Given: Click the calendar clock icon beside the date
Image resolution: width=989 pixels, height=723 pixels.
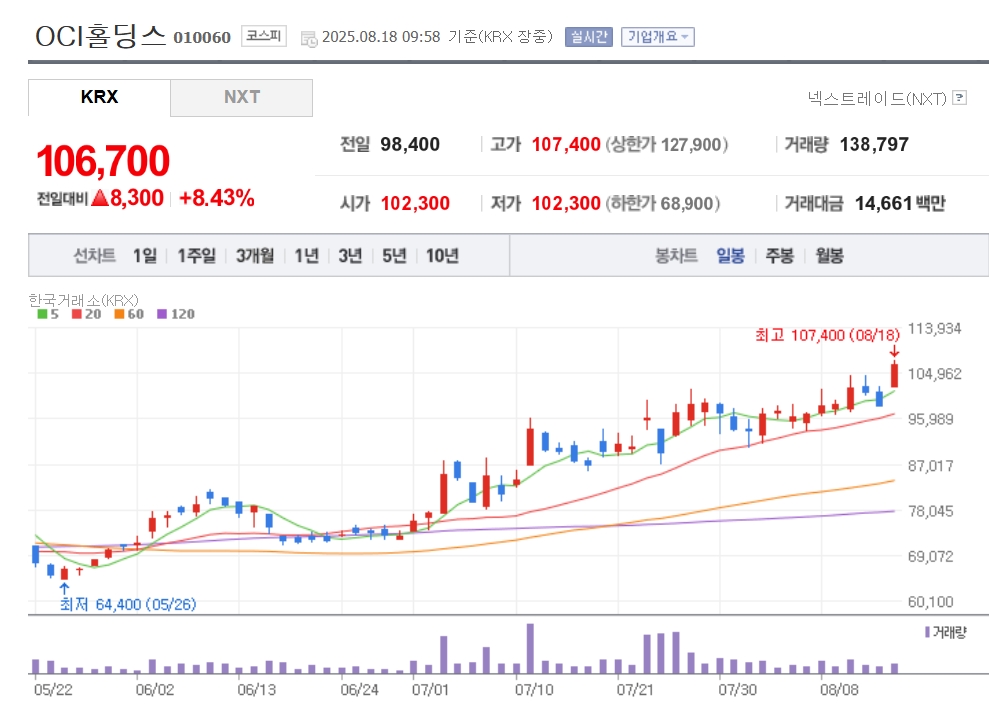Looking at the screenshot, I should (309, 38).
